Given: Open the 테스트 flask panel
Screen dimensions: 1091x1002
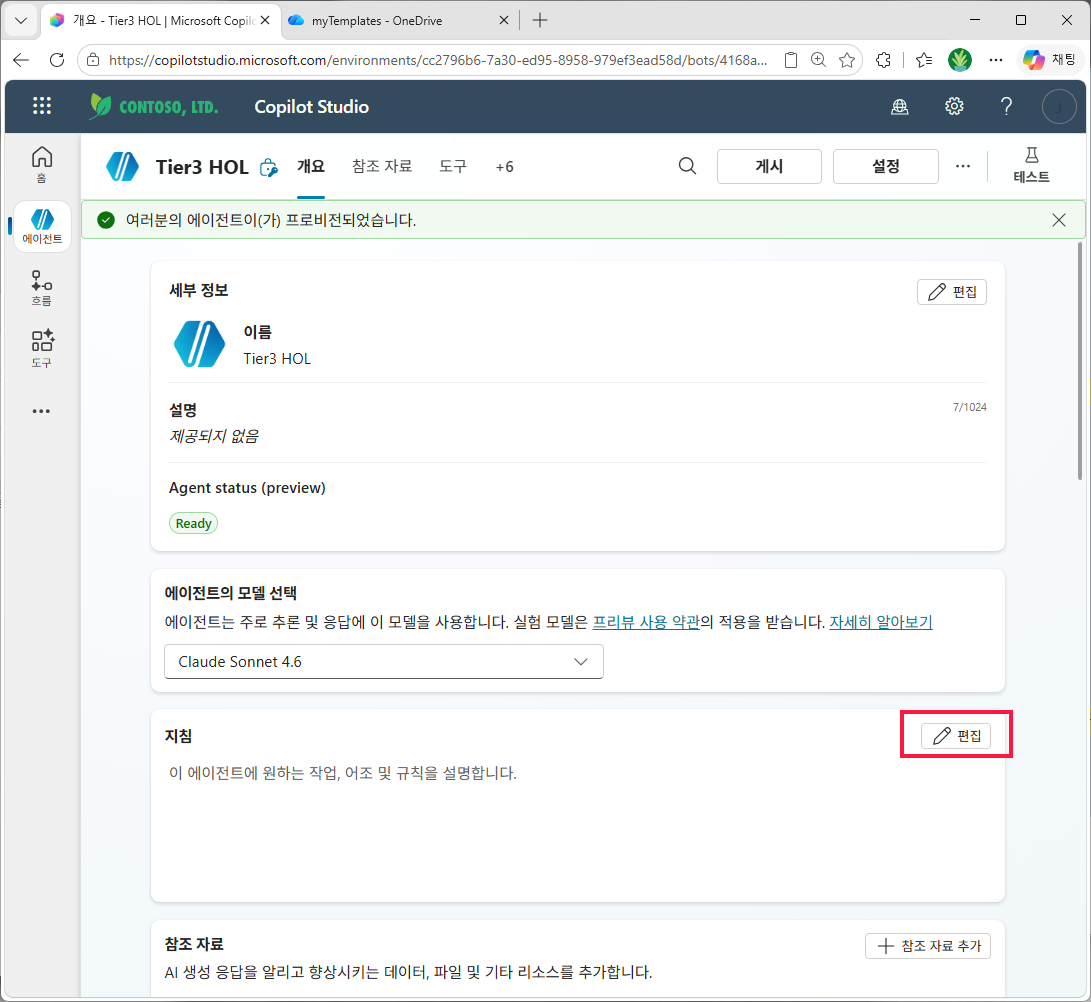Looking at the screenshot, I should click(1031, 165).
